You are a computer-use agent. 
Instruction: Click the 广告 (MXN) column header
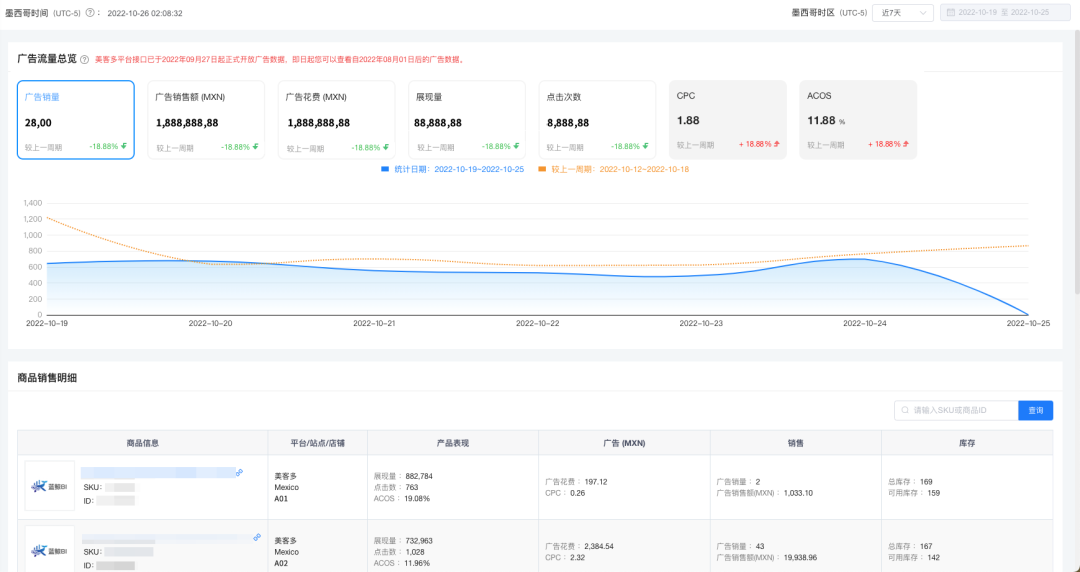click(624, 443)
